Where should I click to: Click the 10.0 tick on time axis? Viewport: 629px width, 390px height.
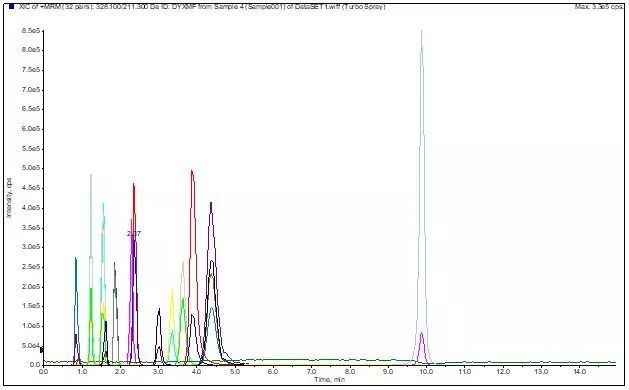(426, 372)
